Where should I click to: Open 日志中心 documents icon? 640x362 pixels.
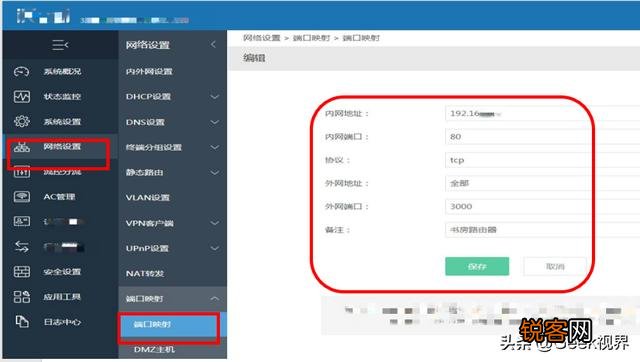[22, 322]
